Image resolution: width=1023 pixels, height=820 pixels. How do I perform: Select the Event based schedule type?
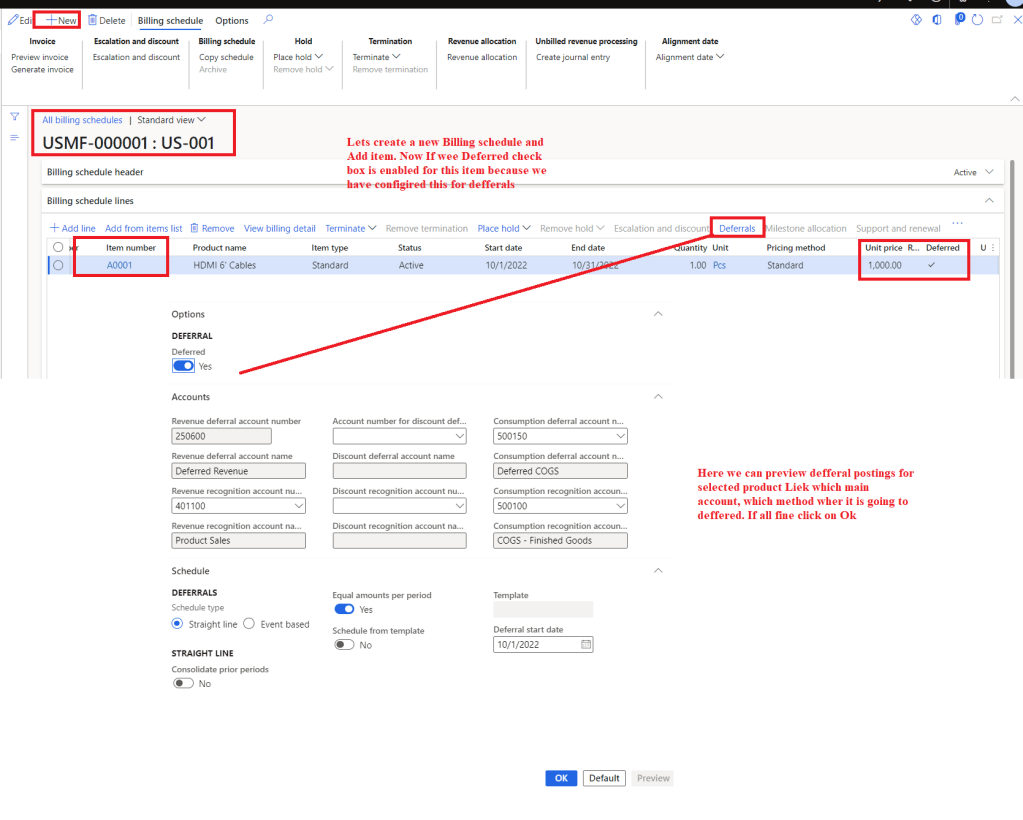coord(249,623)
